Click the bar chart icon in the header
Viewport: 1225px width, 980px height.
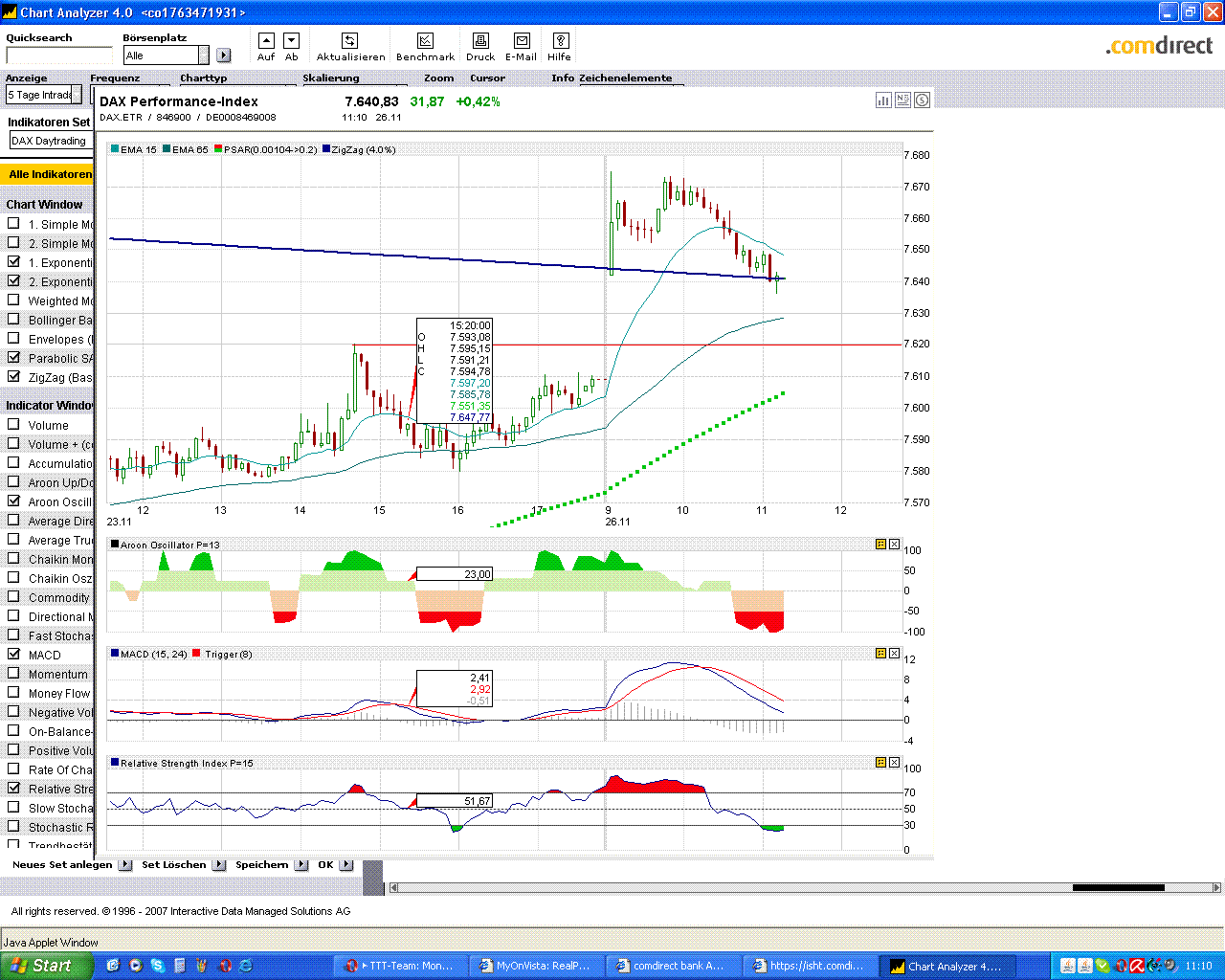point(883,100)
